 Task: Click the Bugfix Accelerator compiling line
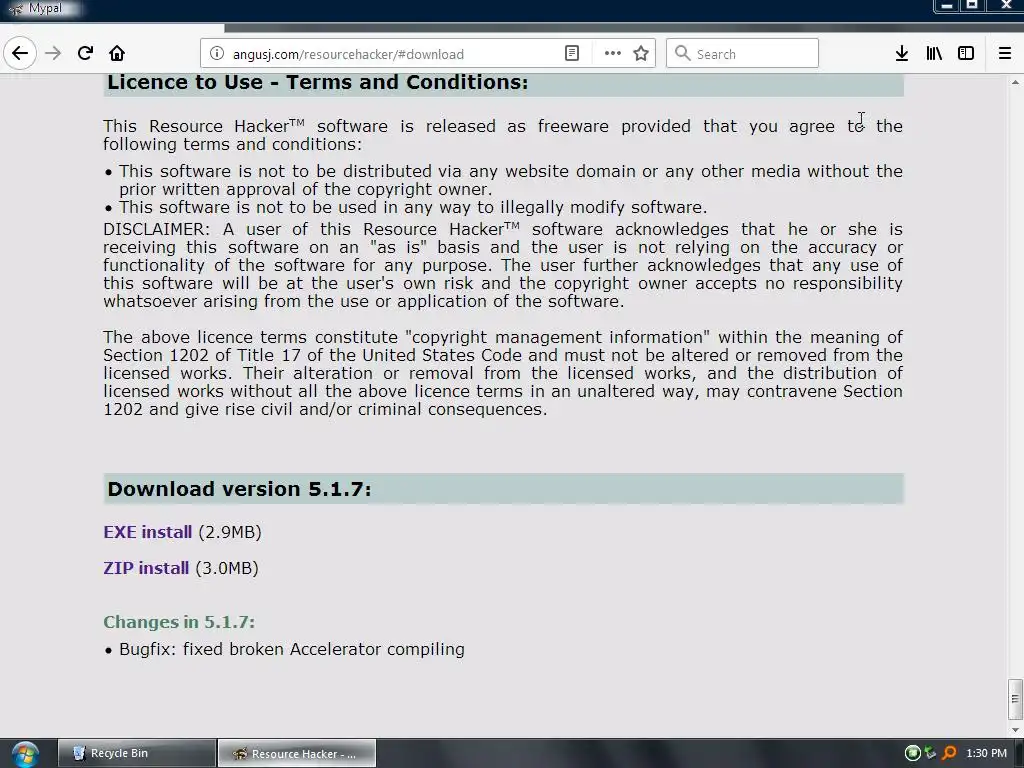(x=292, y=649)
